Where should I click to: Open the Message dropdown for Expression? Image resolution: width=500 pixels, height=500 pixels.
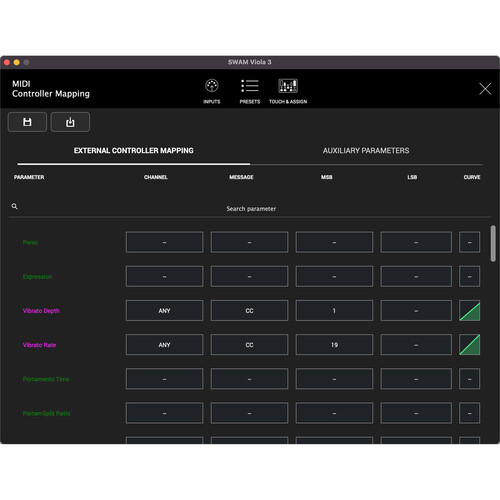coord(249,276)
